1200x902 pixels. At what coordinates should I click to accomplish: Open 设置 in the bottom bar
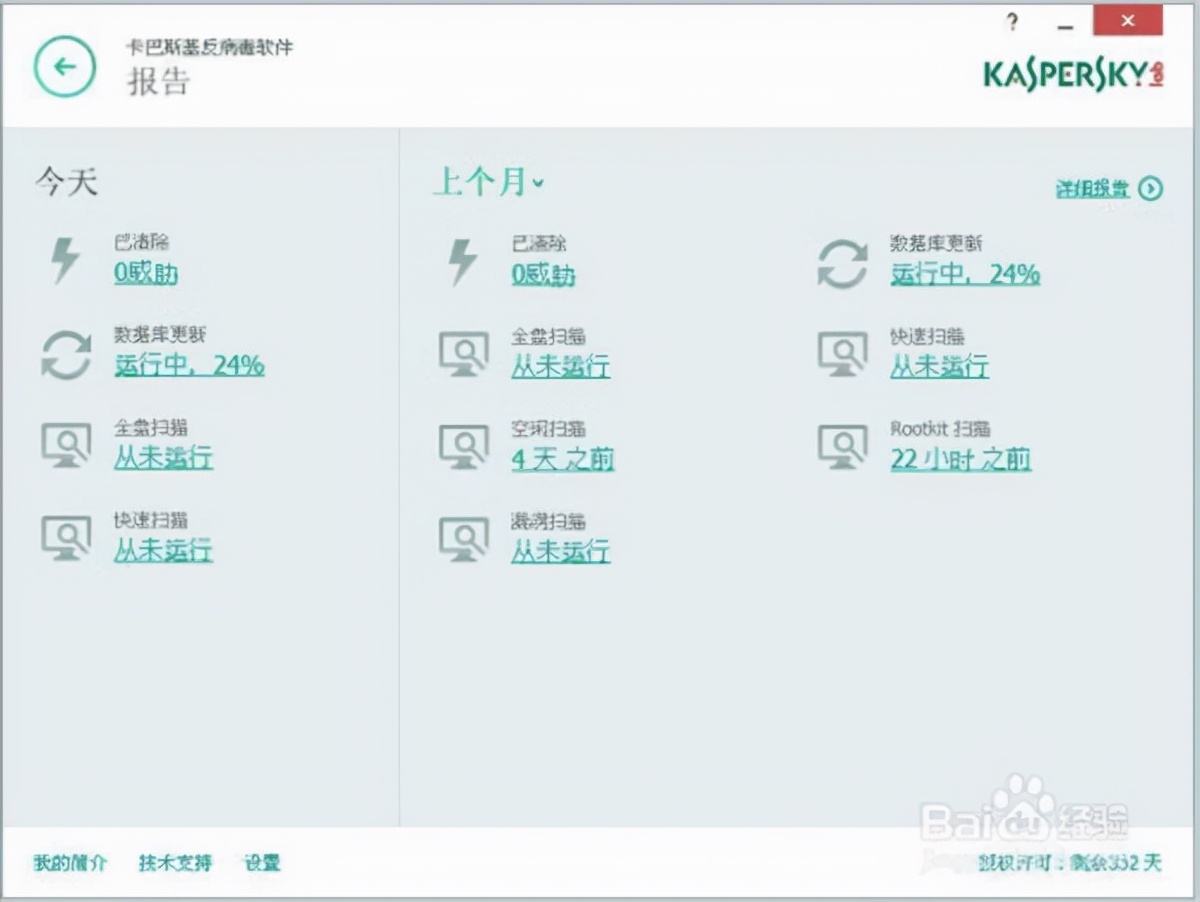click(x=262, y=863)
